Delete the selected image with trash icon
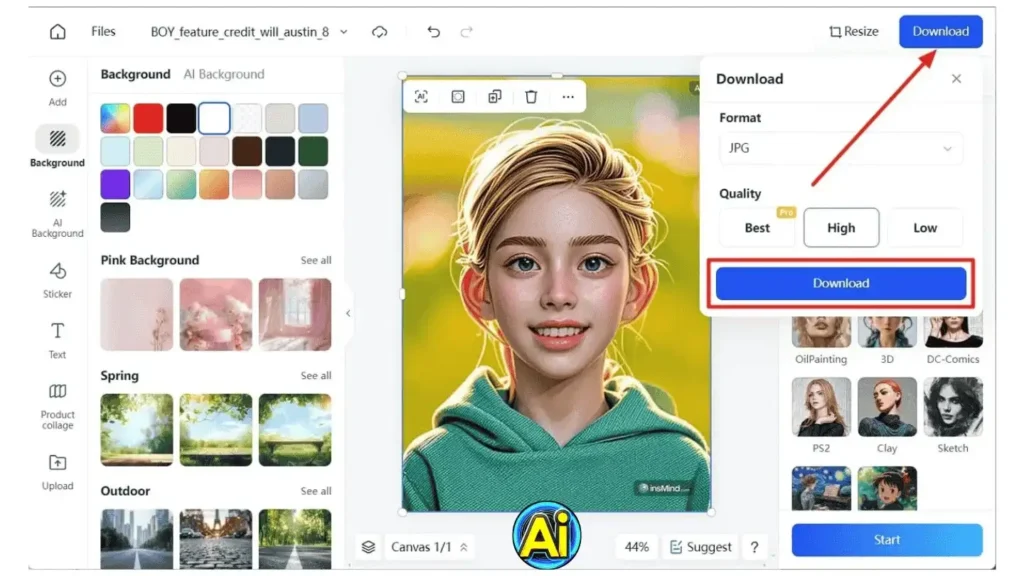Screen dimensions: 1024x576 coord(531,97)
